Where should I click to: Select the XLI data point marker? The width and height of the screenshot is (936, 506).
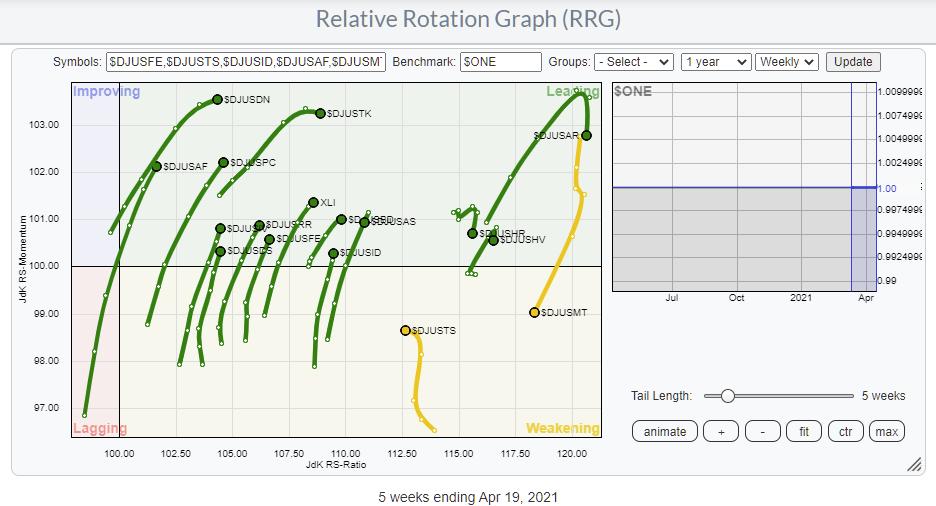[313, 202]
